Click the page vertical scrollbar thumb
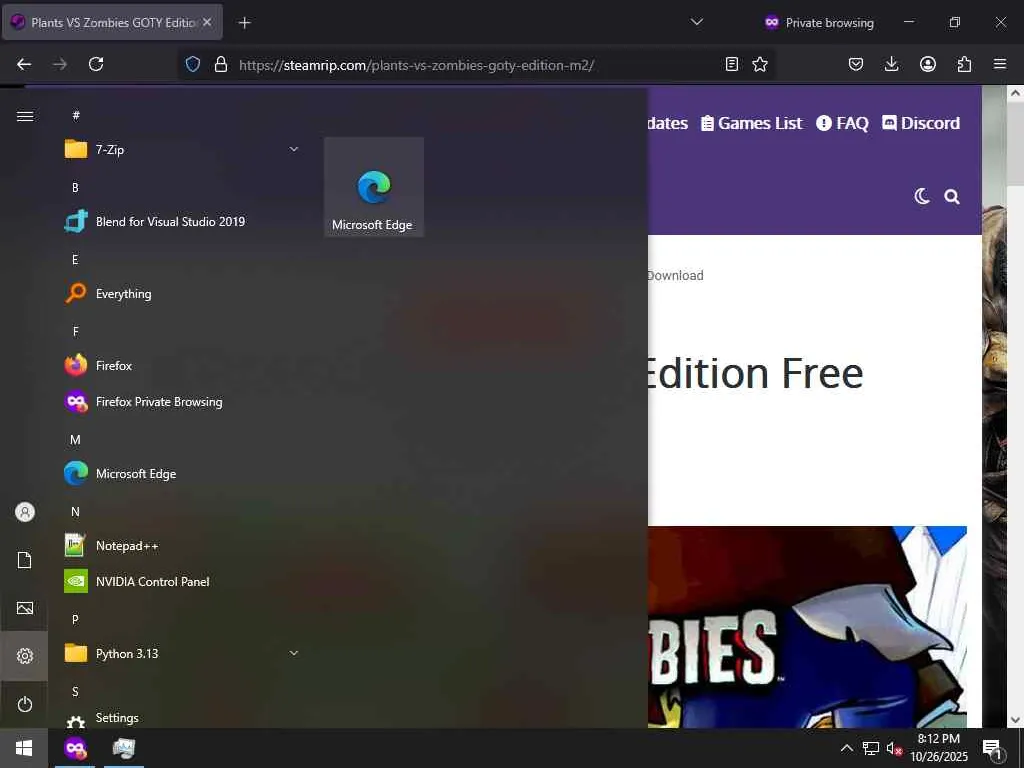This screenshot has height=768, width=1024. coord(1015,142)
